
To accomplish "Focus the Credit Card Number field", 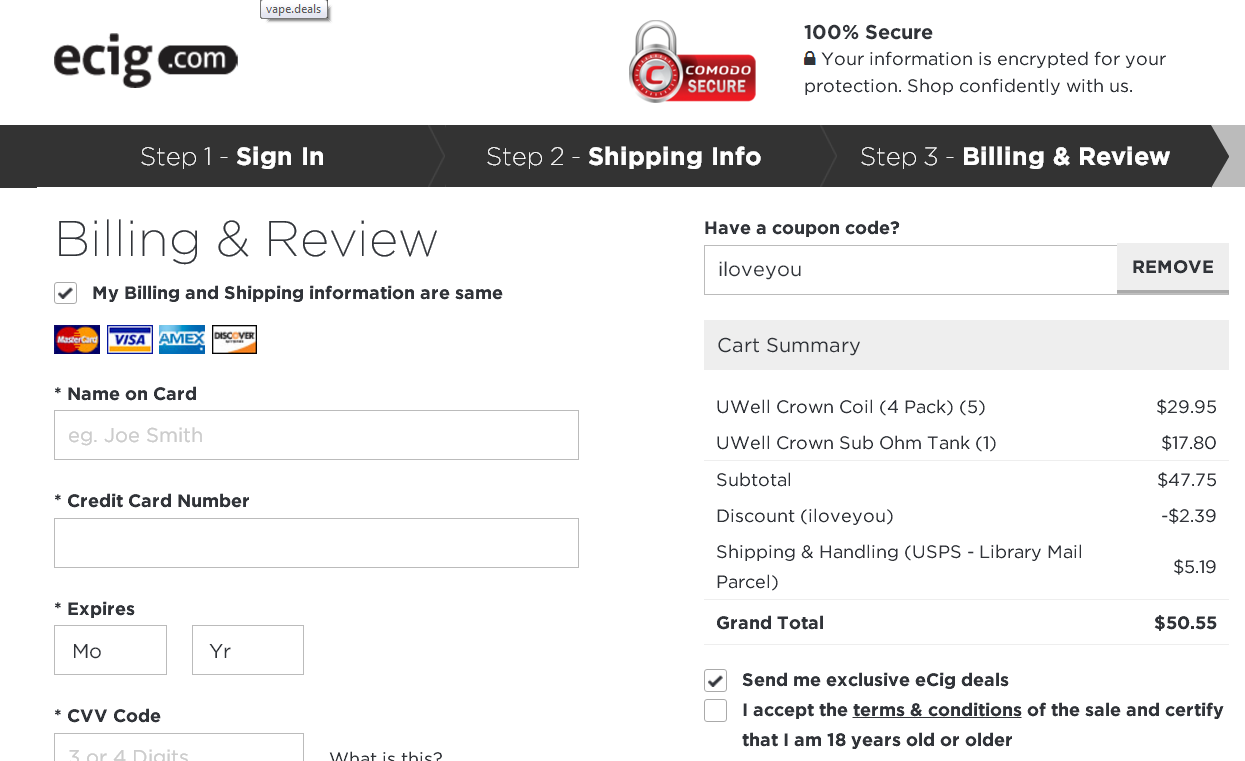I will 316,543.
